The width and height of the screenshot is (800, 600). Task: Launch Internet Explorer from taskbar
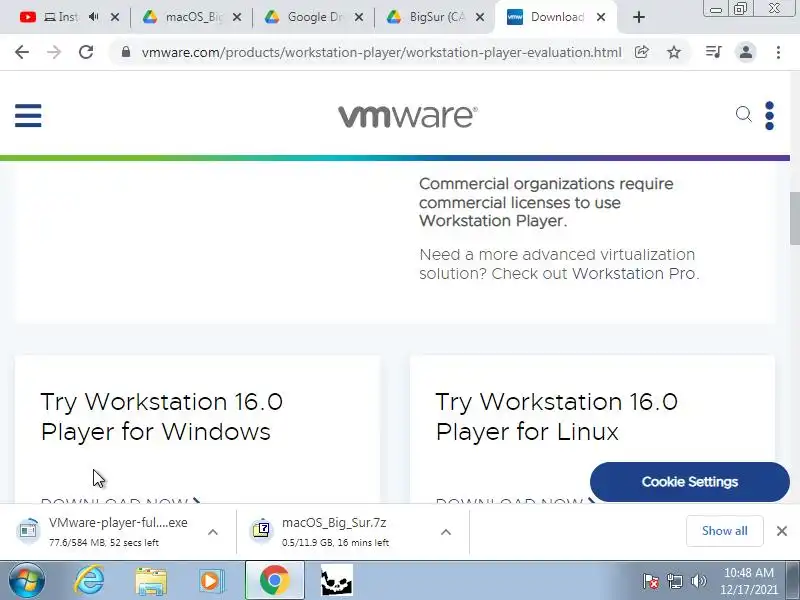point(89,580)
